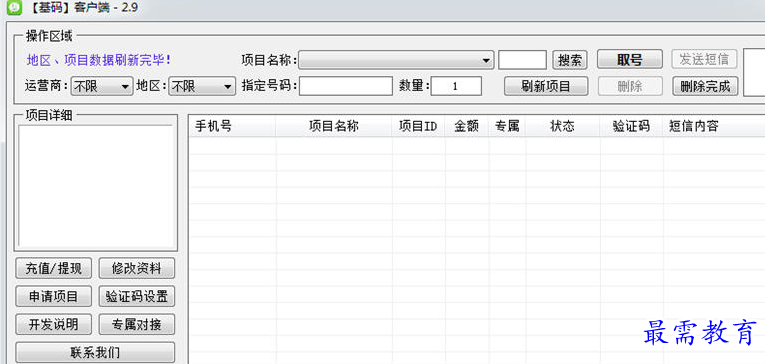
Task: Focus the 指定号码 input field
Action: (x=346, y=86)
